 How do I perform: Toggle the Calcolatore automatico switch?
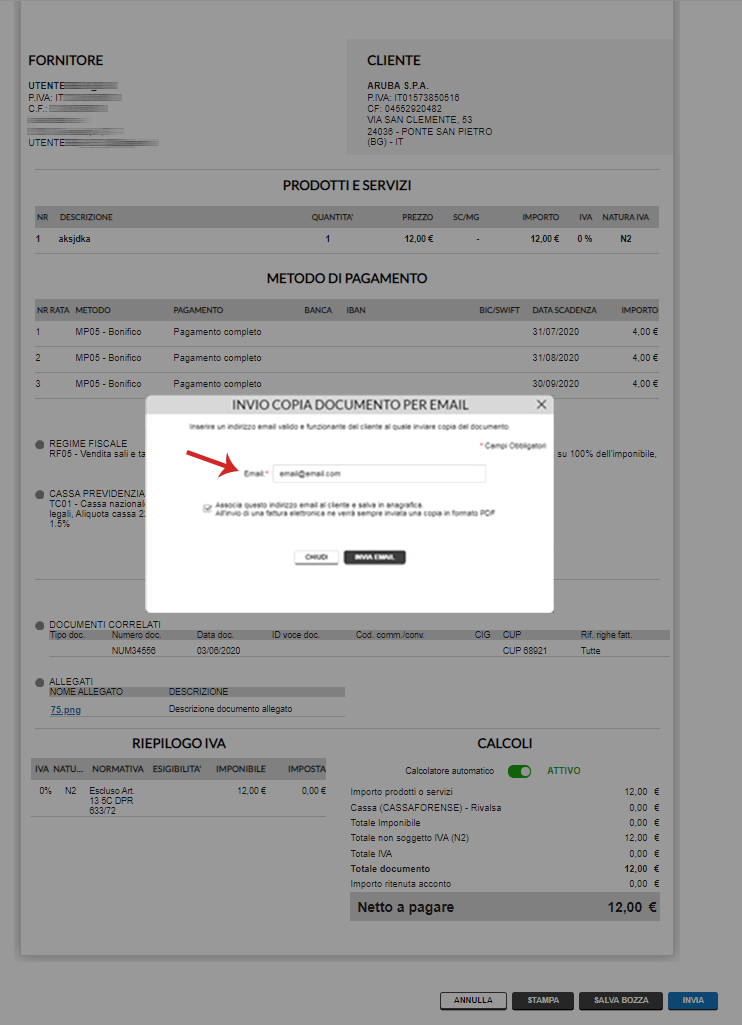[519, 771]
